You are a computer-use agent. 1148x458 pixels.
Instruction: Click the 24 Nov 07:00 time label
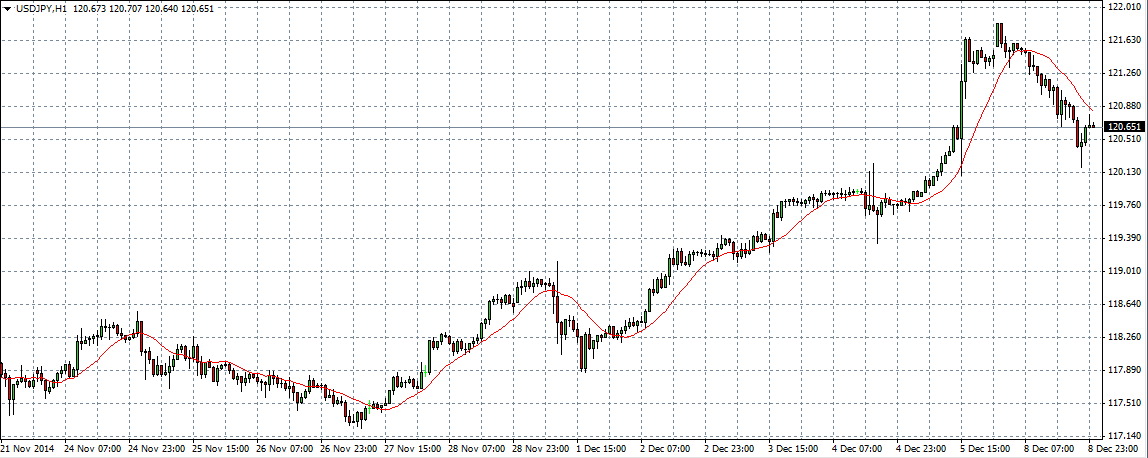[92, 447]
